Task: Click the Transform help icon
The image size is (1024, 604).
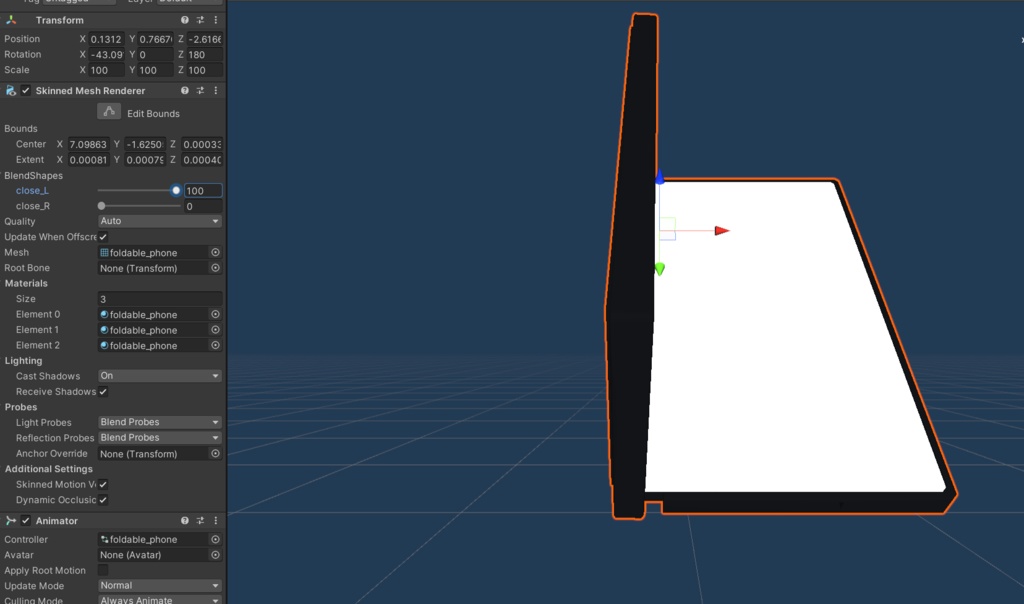Action: pos(185,20)
